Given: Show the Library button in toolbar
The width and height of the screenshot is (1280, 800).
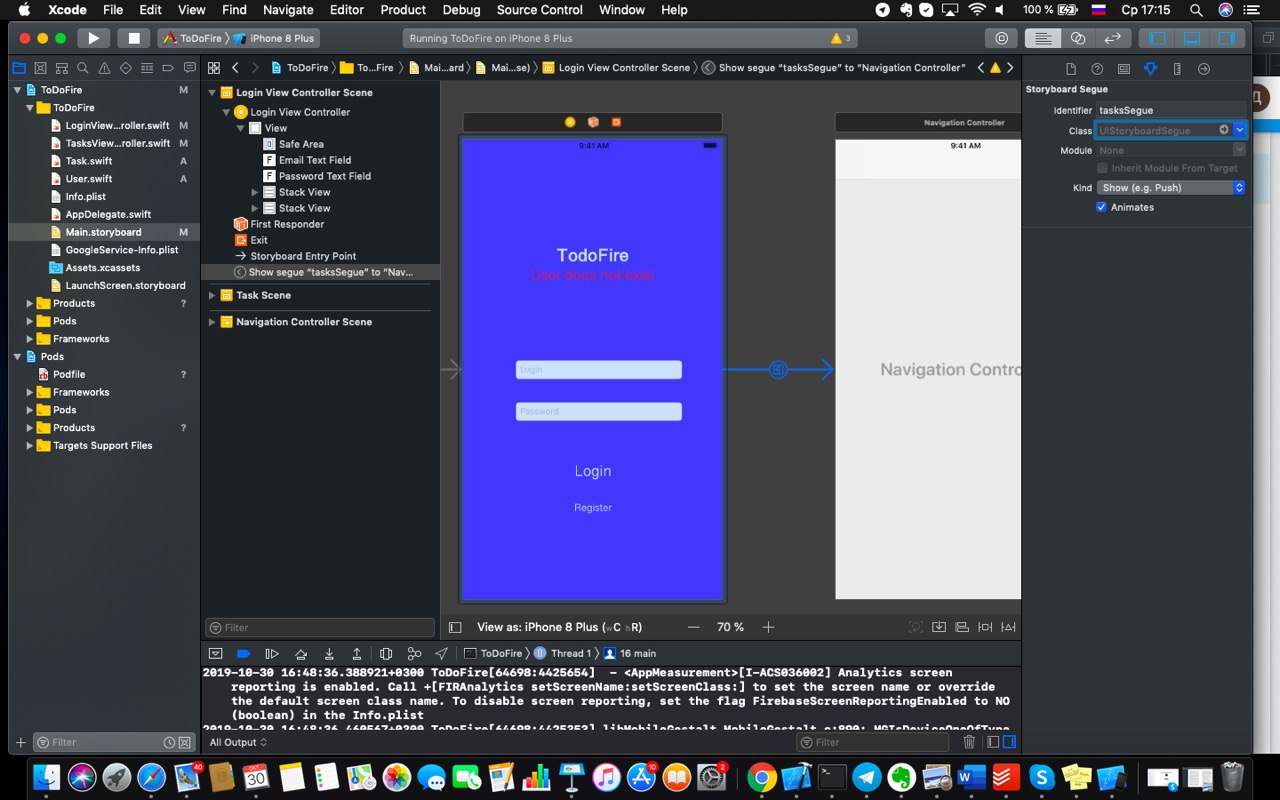Looking at the screenshot, I should [x=1001, y=38].
